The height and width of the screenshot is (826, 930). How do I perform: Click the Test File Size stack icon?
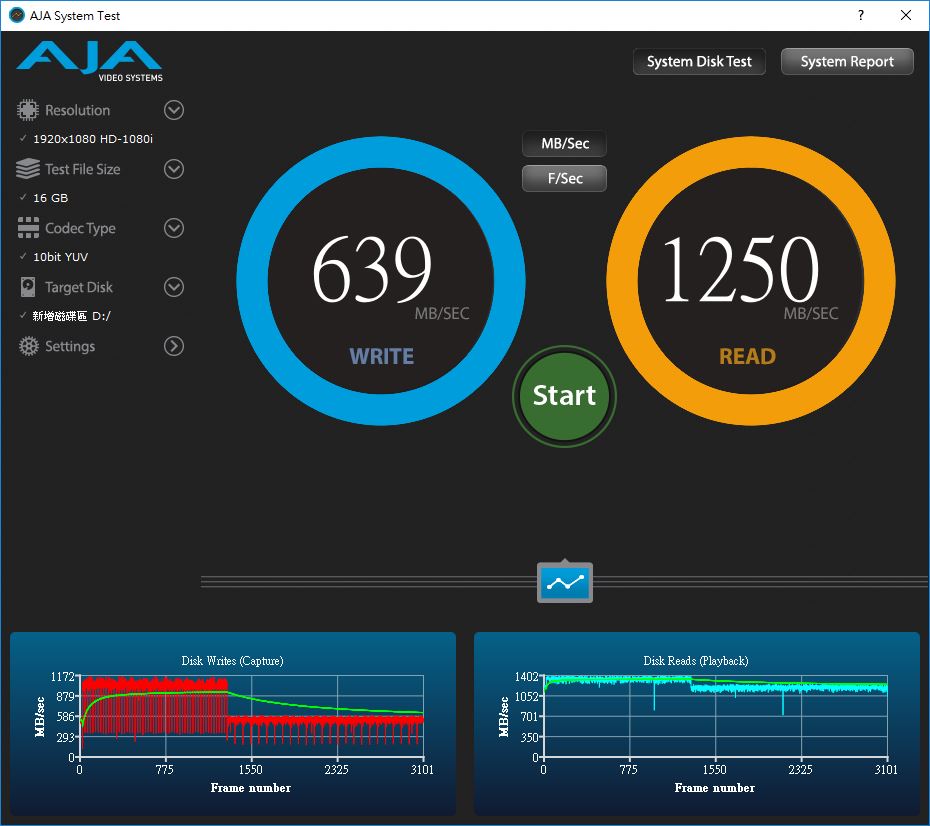click(x=27, y=169)
